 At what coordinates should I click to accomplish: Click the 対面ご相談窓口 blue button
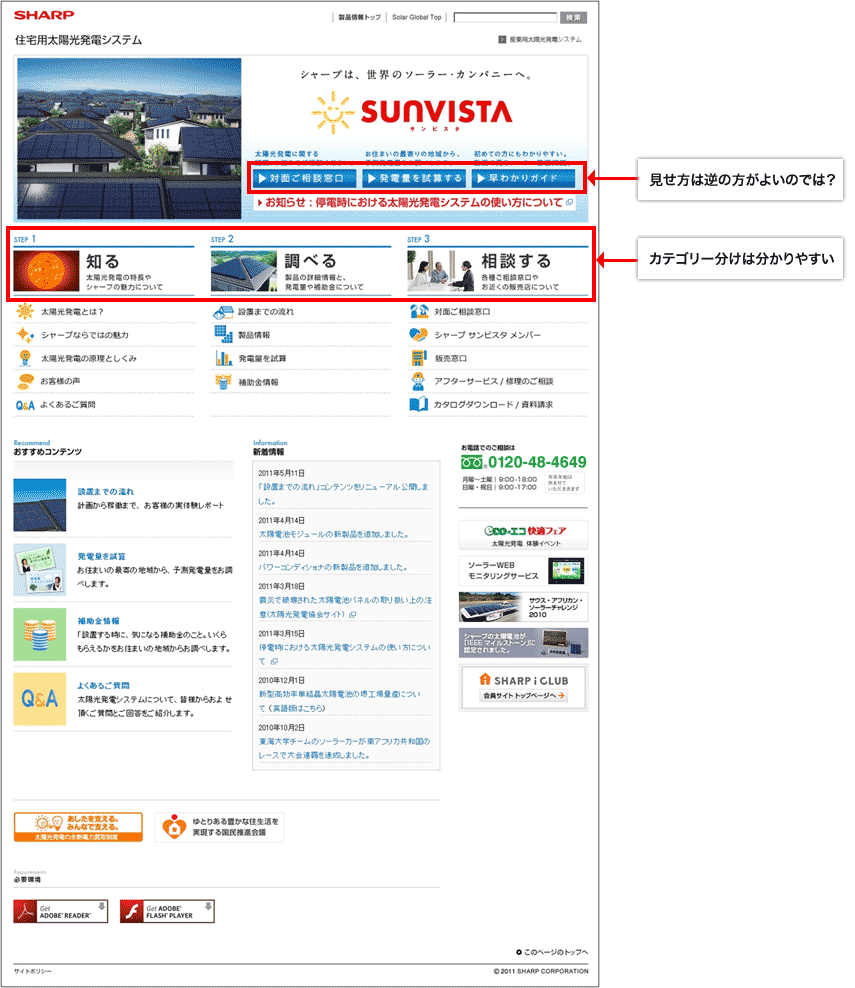[x=304, y=178]
